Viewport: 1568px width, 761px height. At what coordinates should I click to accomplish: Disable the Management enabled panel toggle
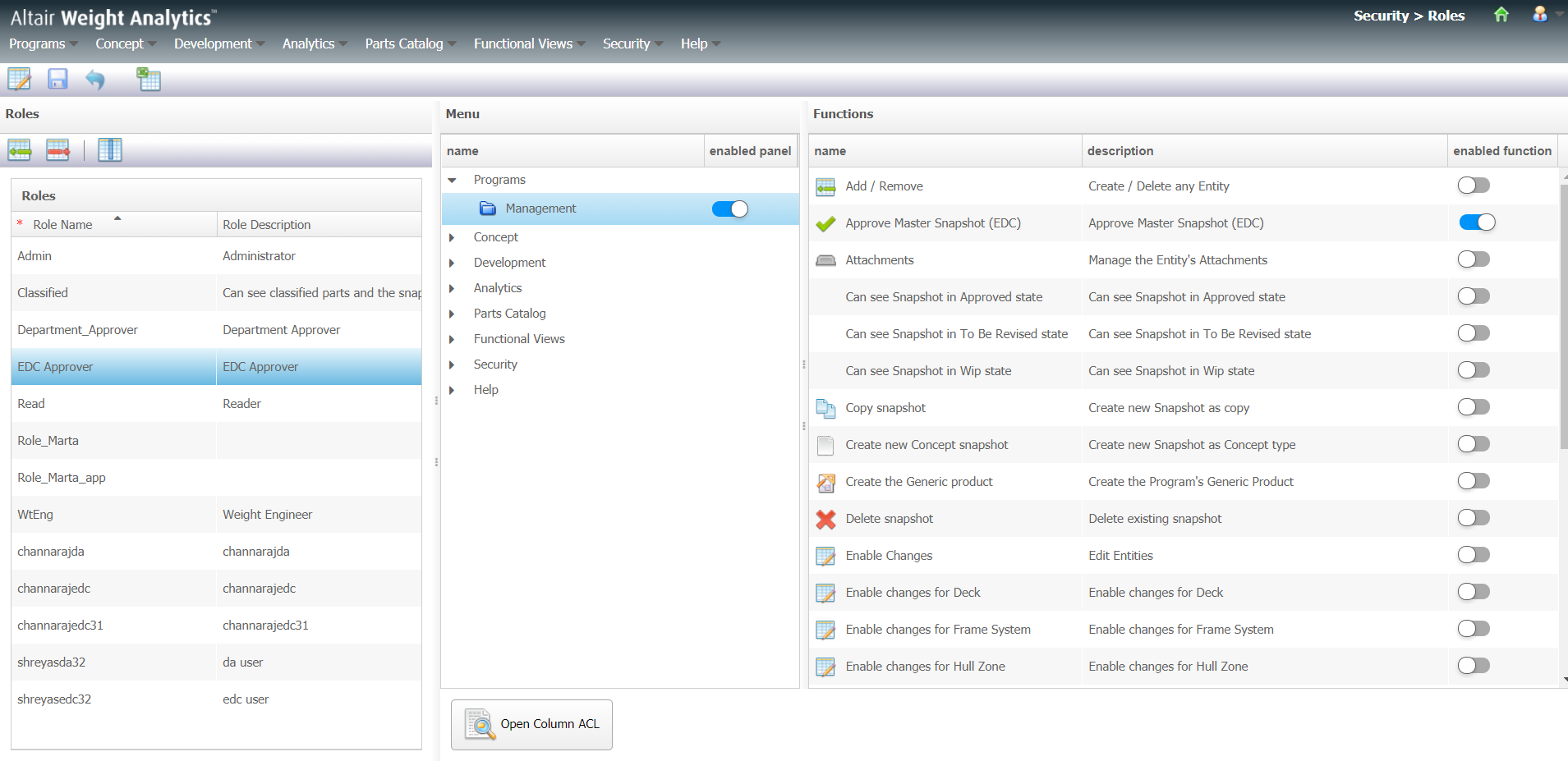pos(729,209)
